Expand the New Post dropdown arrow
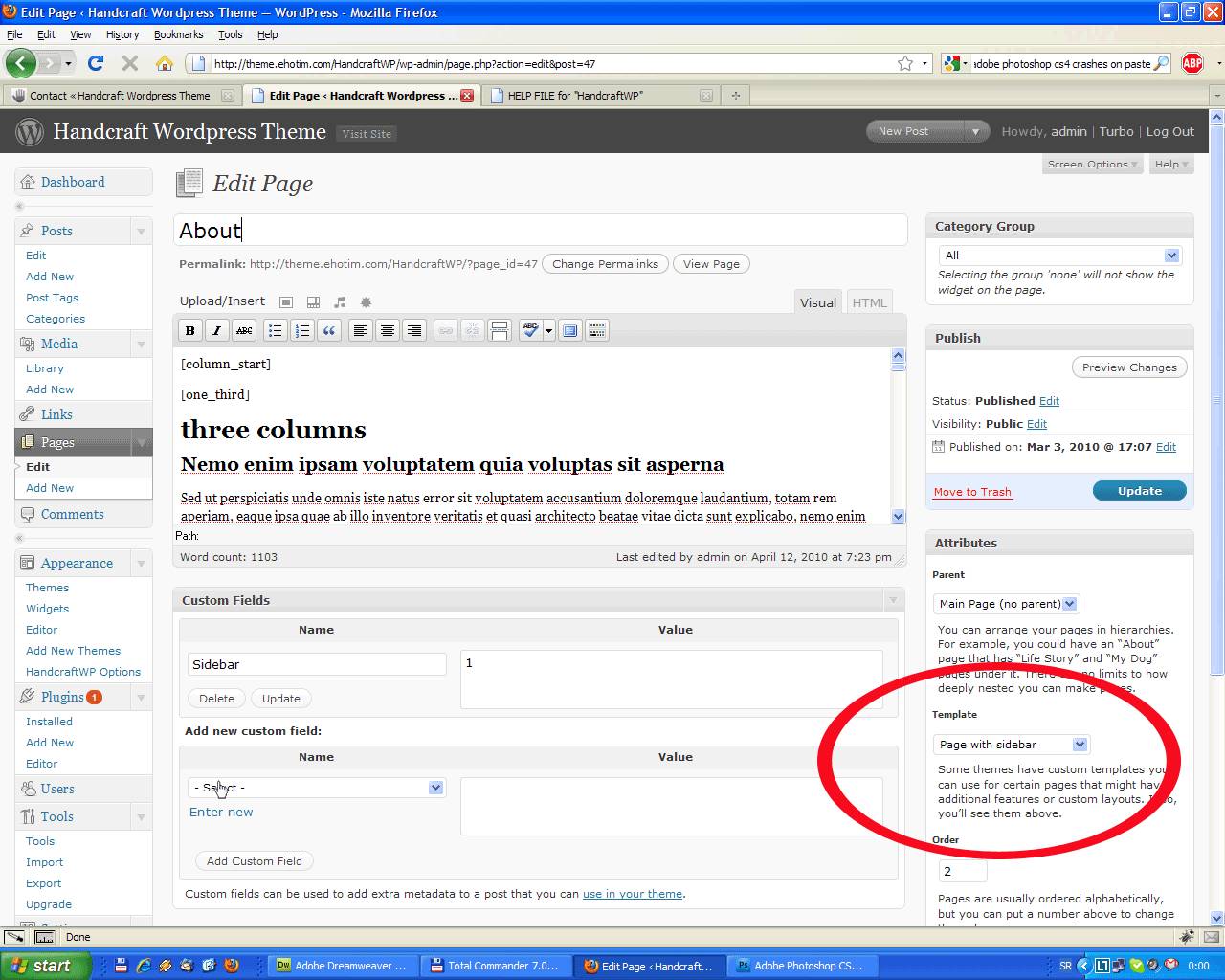The image size is (1225, 980). [x=975, y=132]
